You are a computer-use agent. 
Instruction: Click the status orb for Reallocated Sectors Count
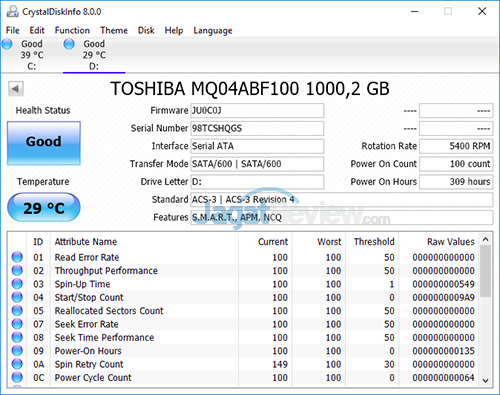17,310
